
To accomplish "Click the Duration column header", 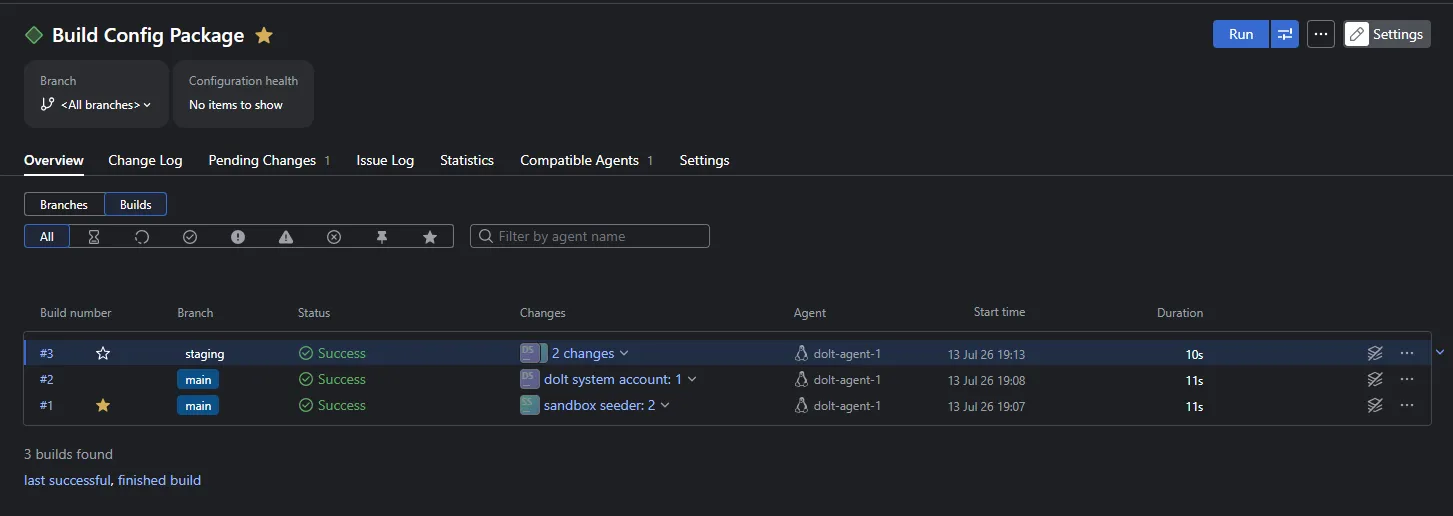I will 1180,313.
